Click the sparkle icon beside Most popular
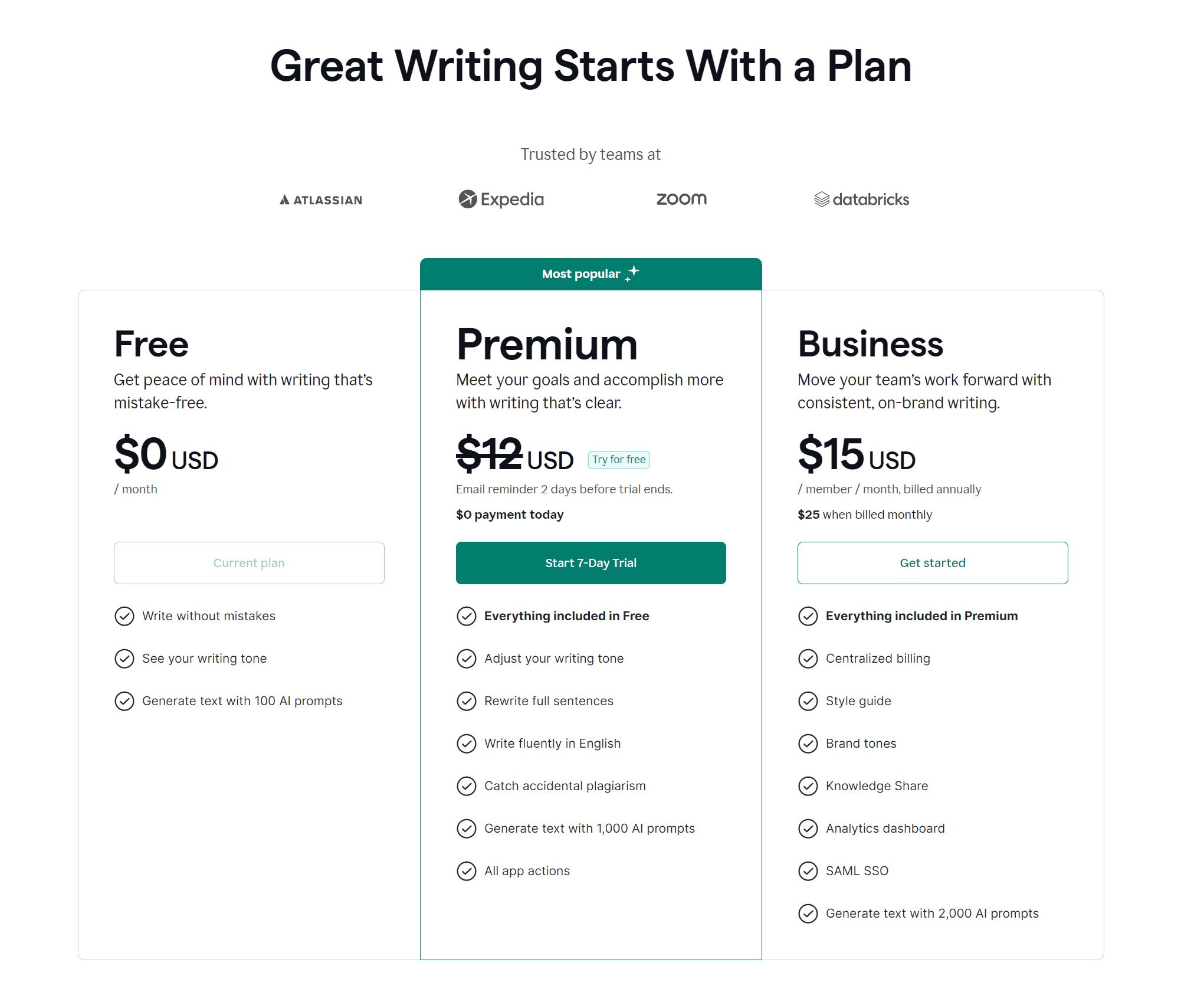The image size is (1204, 992). [632, 273]
